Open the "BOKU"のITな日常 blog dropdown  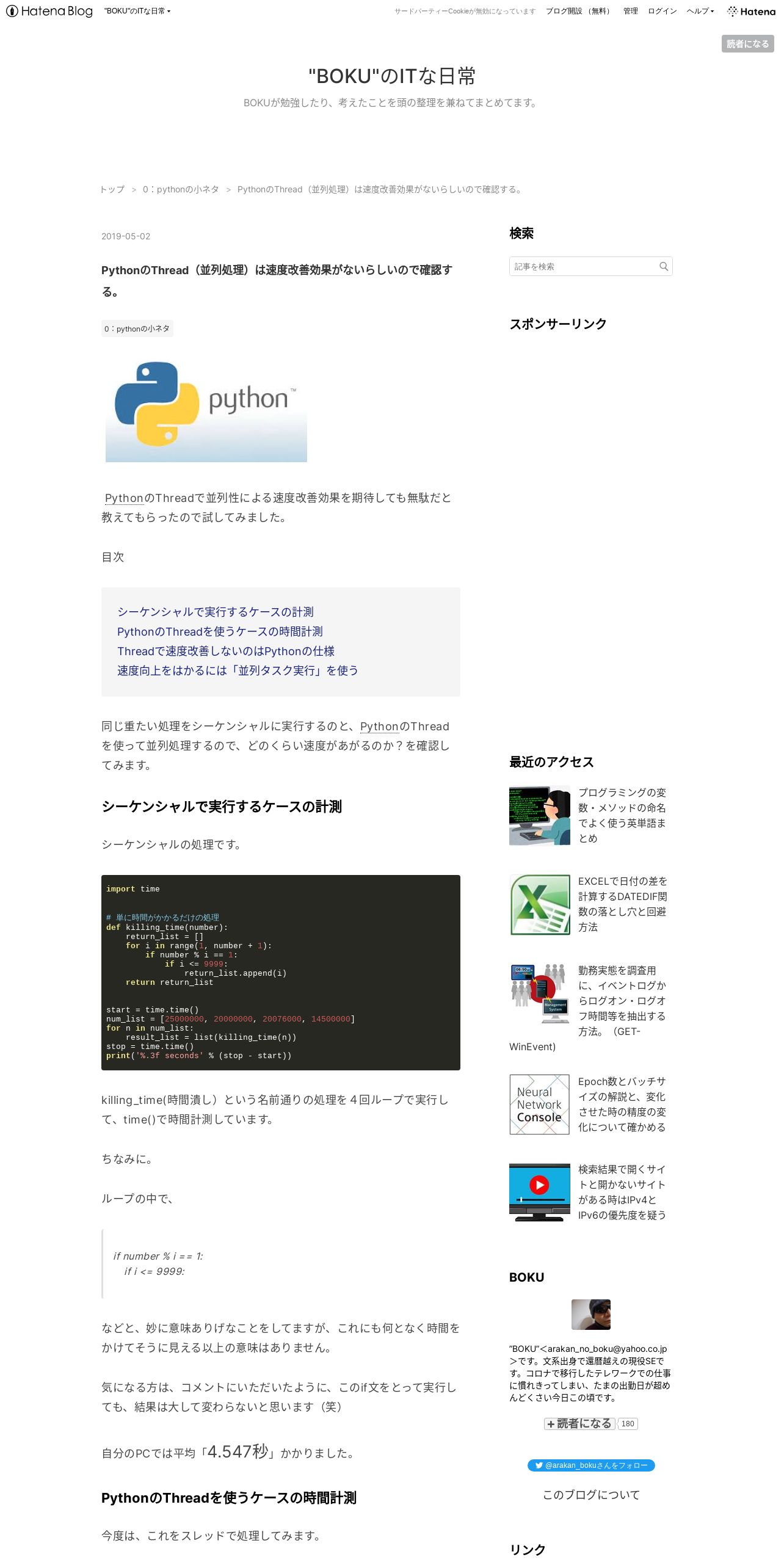coord(137,11)
